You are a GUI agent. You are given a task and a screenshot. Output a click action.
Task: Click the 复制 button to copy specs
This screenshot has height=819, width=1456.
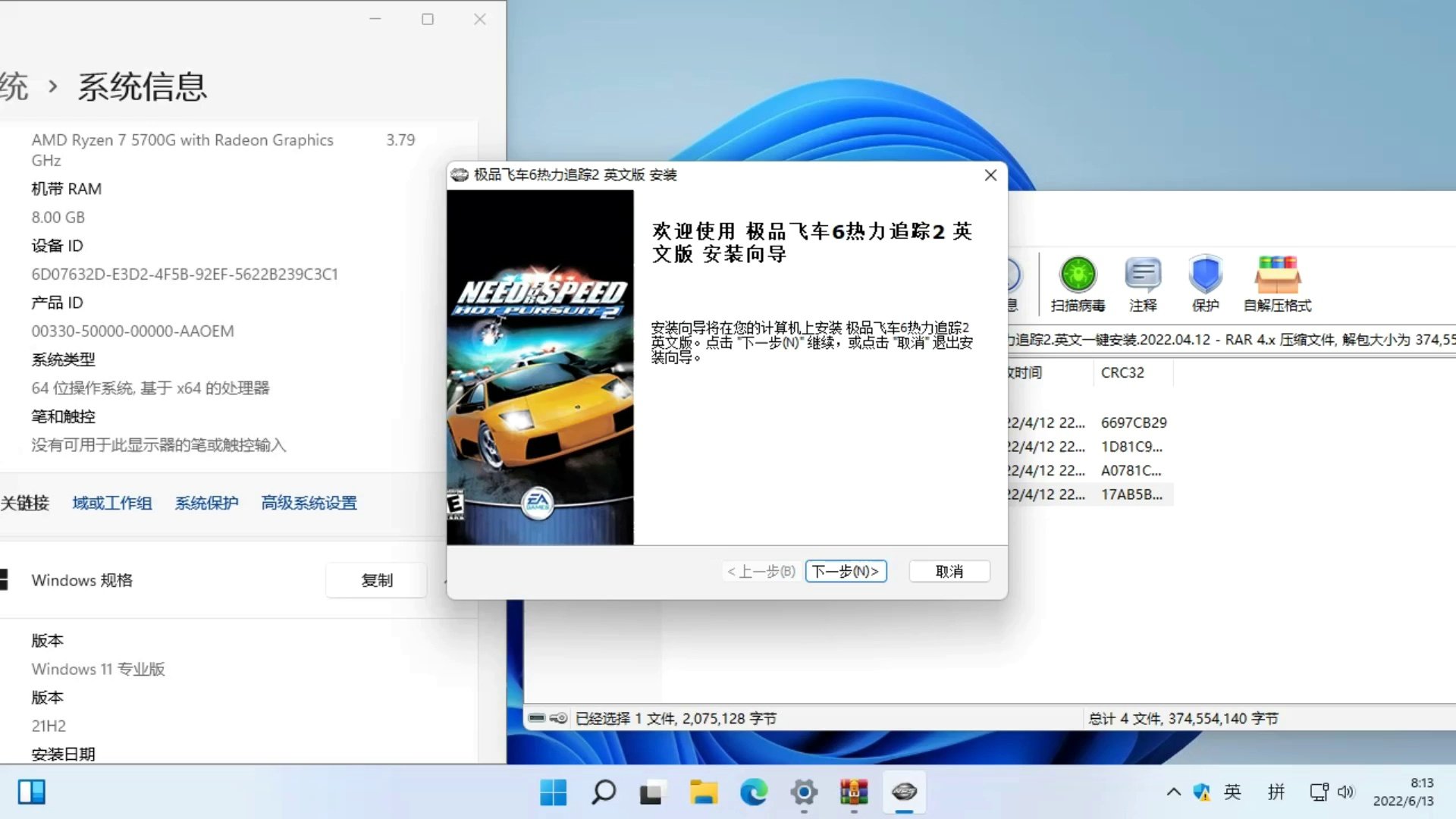point(376,579)
